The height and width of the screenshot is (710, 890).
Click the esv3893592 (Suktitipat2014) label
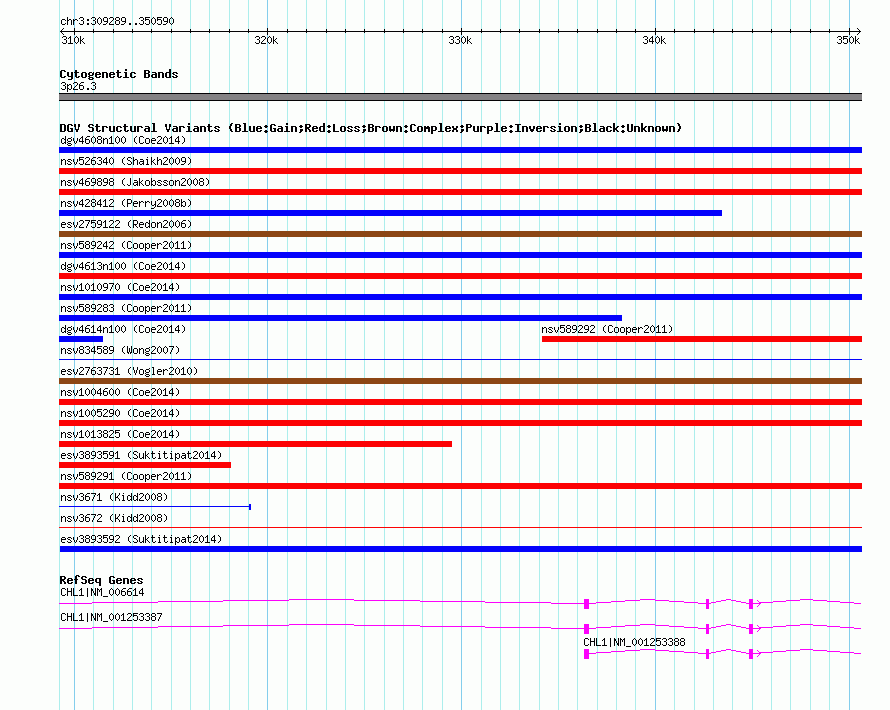tap(141, 539)
